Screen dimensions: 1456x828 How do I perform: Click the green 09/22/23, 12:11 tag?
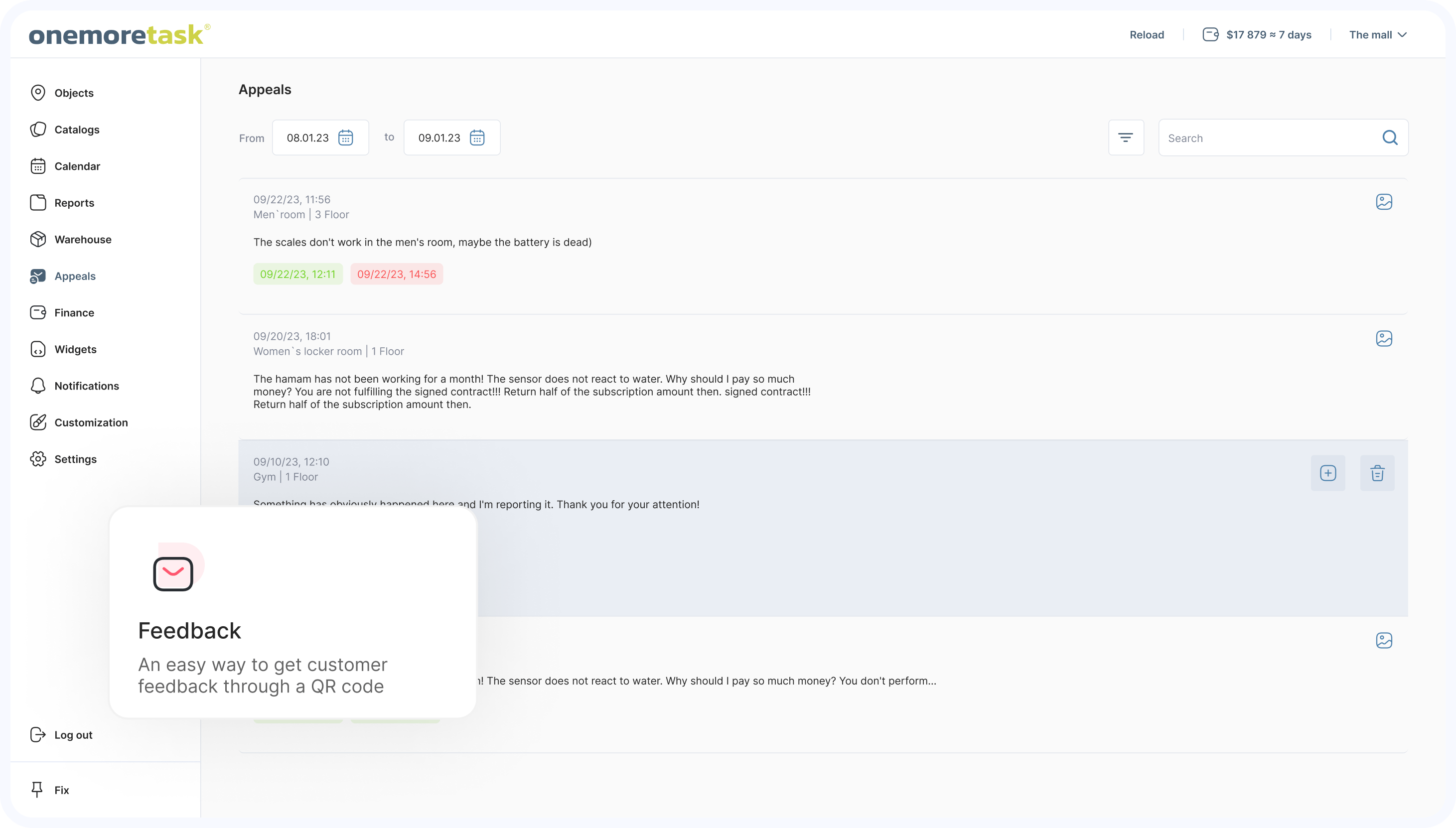tap(298, 274)
